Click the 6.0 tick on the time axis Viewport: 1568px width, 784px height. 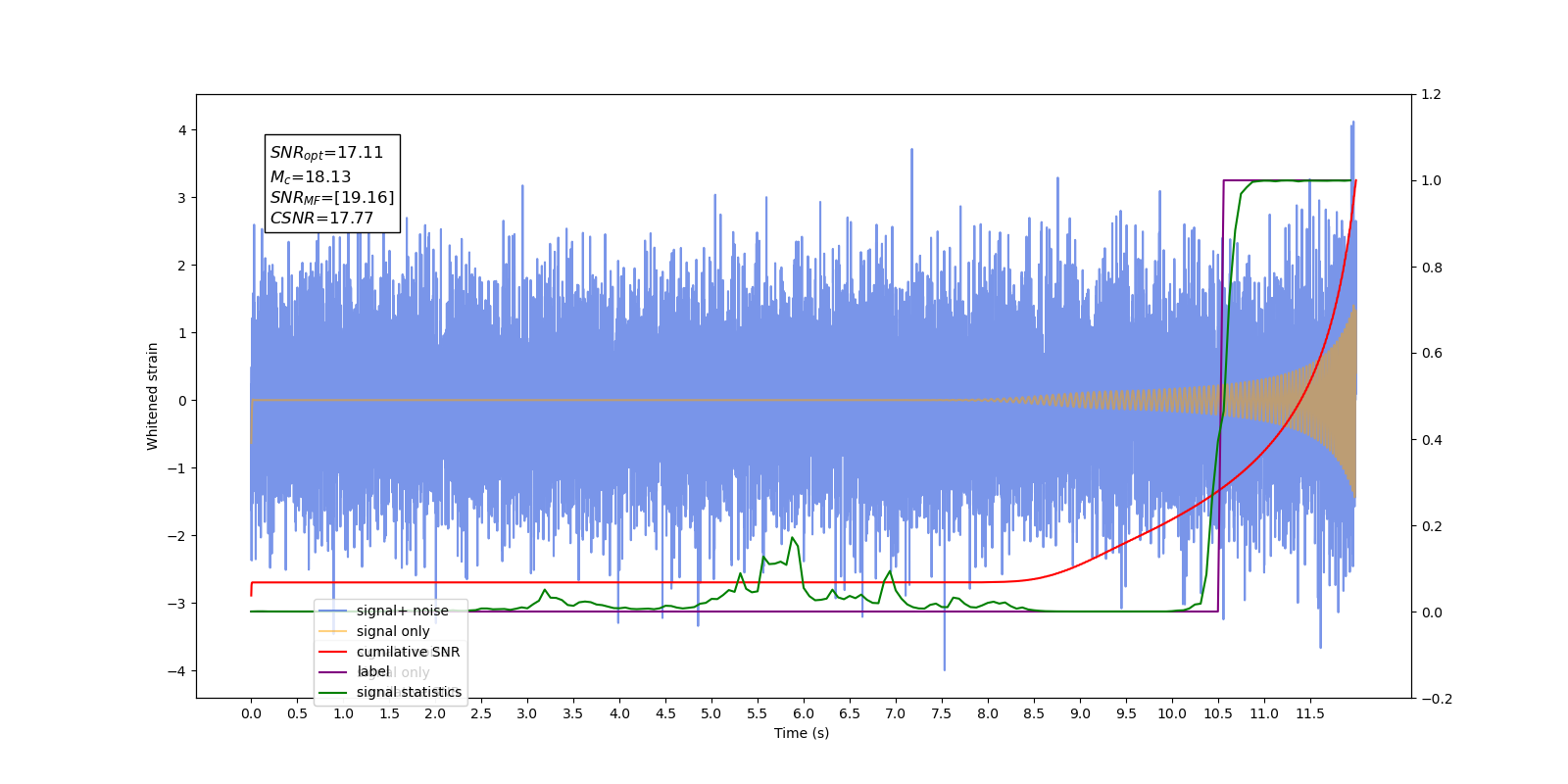(x=804, y=713)
